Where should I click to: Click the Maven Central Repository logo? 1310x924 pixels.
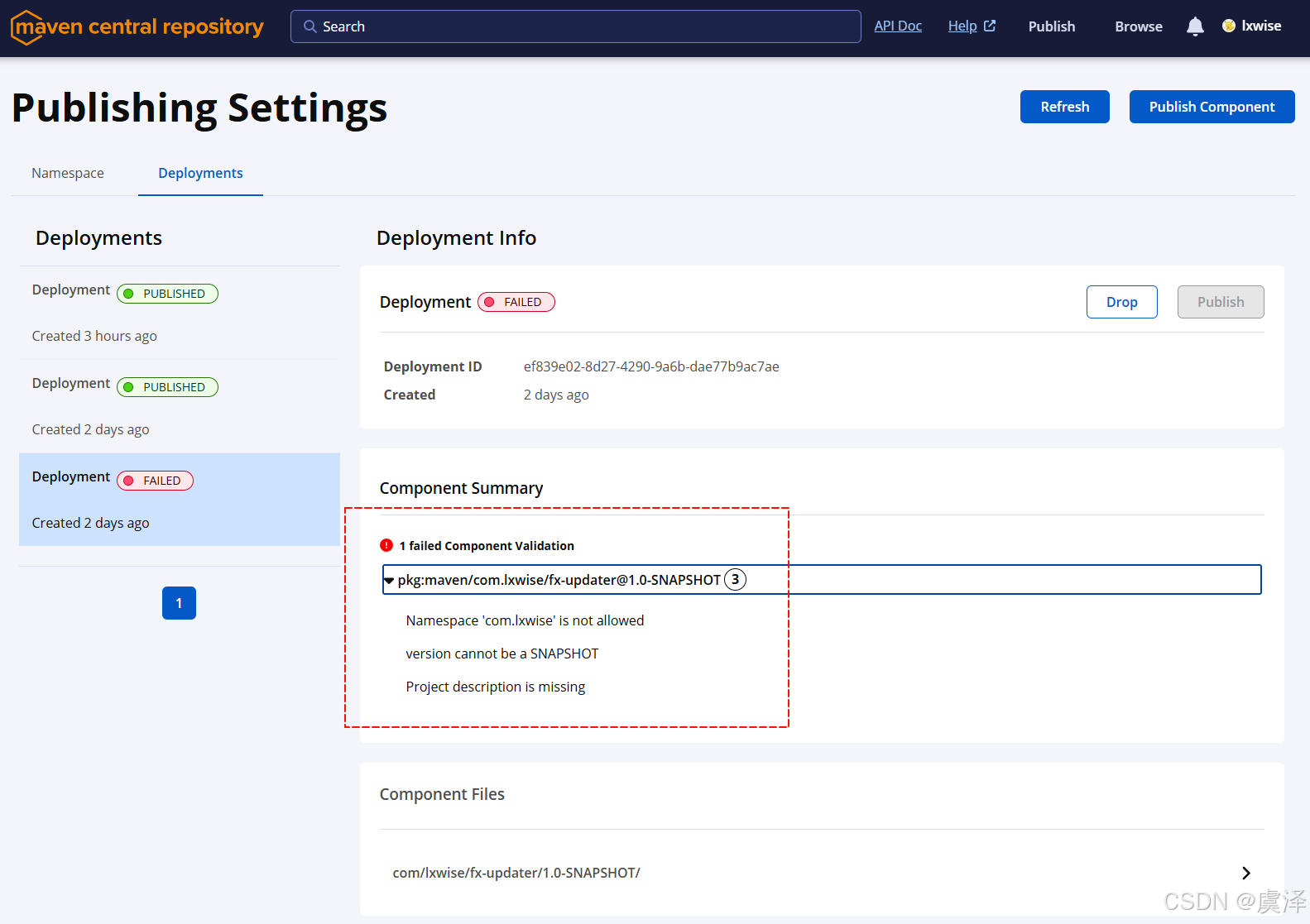[x=137, y=27]
